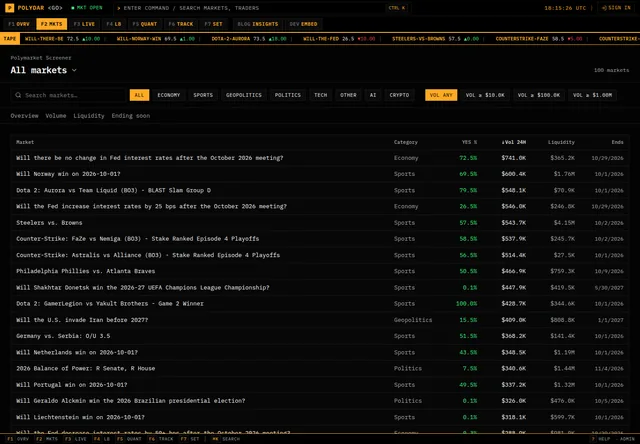Filter by TECH category
Screen dimensions: 640x444
(320, 95)
